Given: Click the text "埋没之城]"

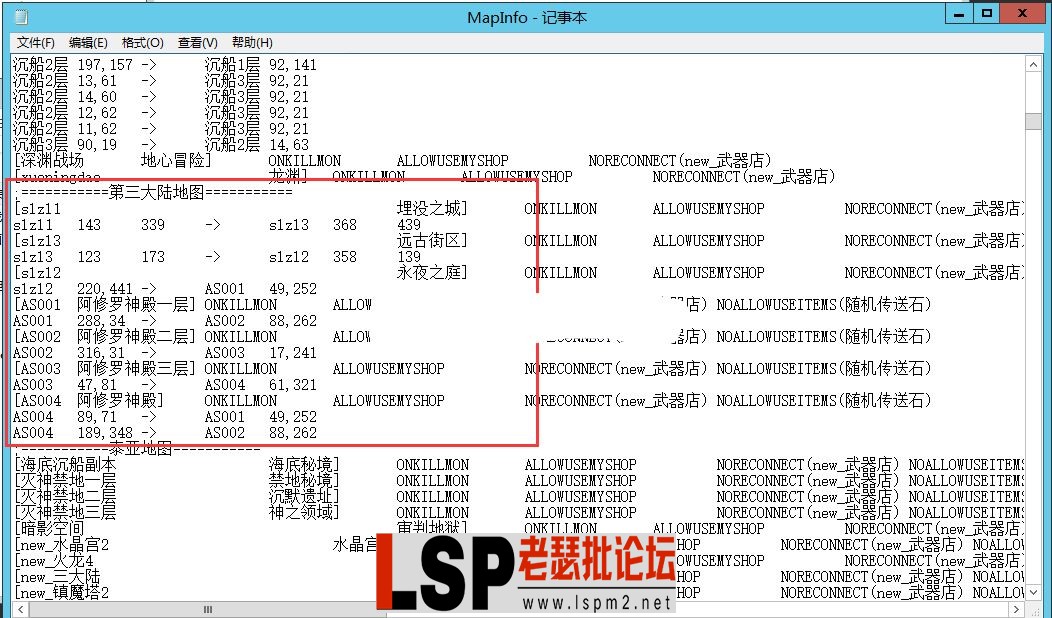Looking at the screenshot, I should (x=432, y=209).
